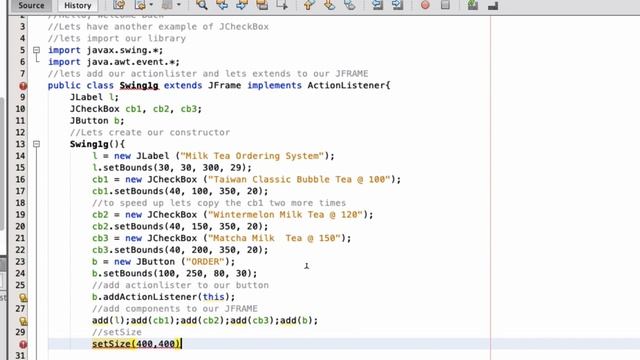This screenshot has height=360, width=640.
Task: Stop macro recording square icon
Action: tap(445, 5)
